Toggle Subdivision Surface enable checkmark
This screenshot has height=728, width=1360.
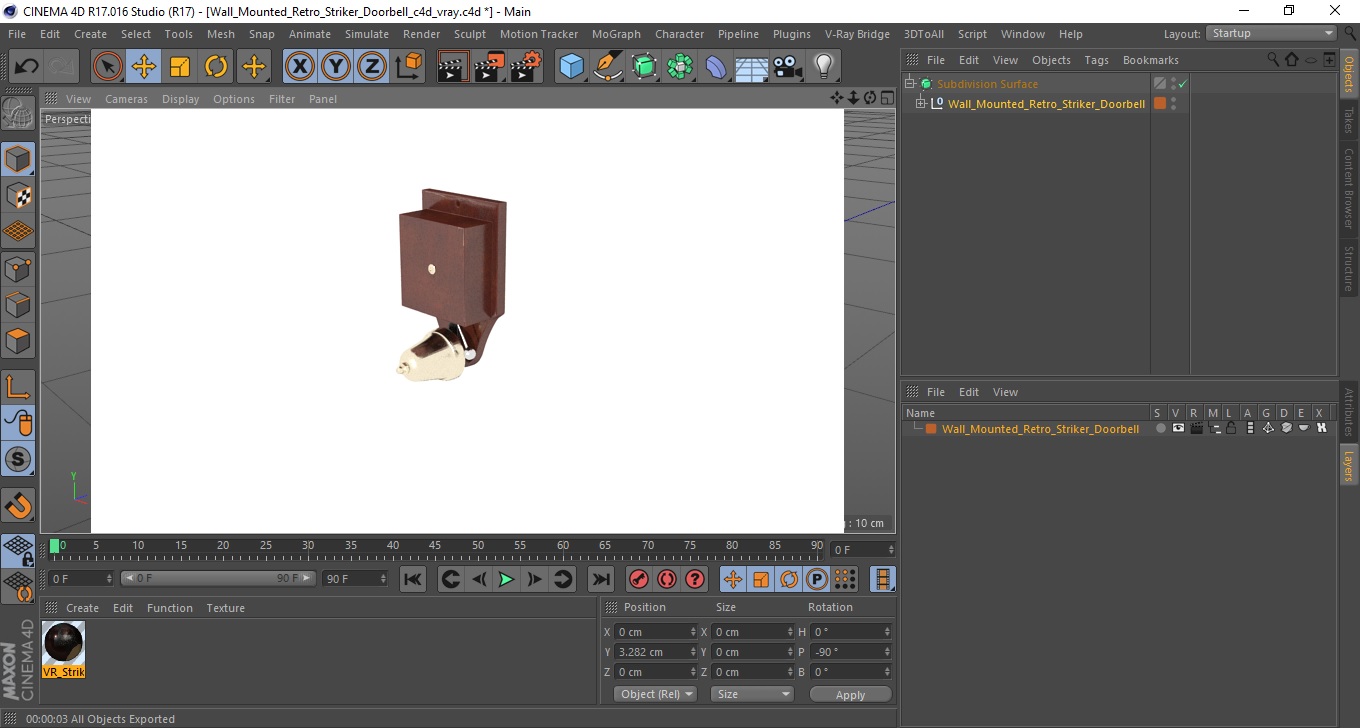[1183, 84]
